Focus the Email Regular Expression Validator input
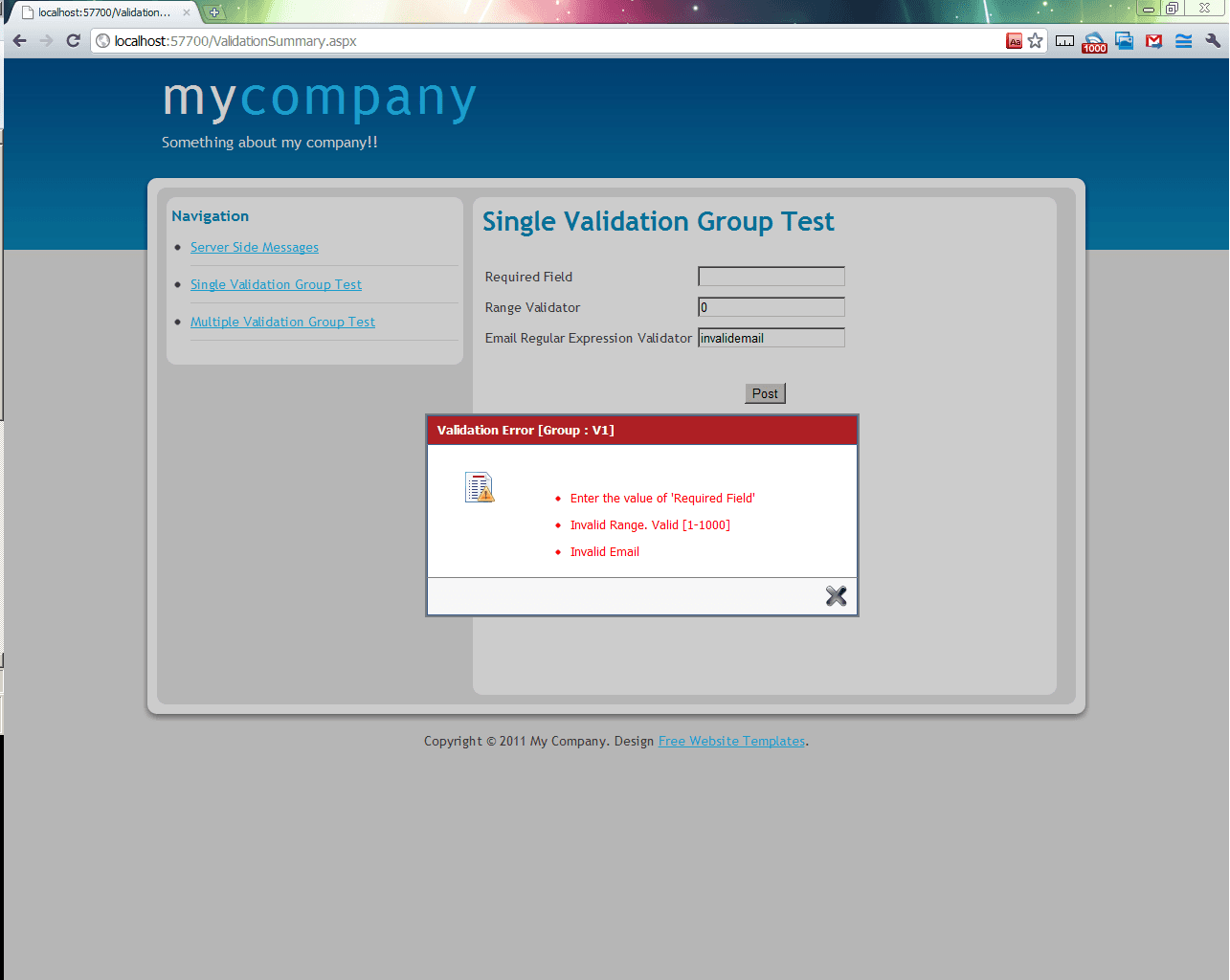The image size is (1230, 980). pos(771,338)
